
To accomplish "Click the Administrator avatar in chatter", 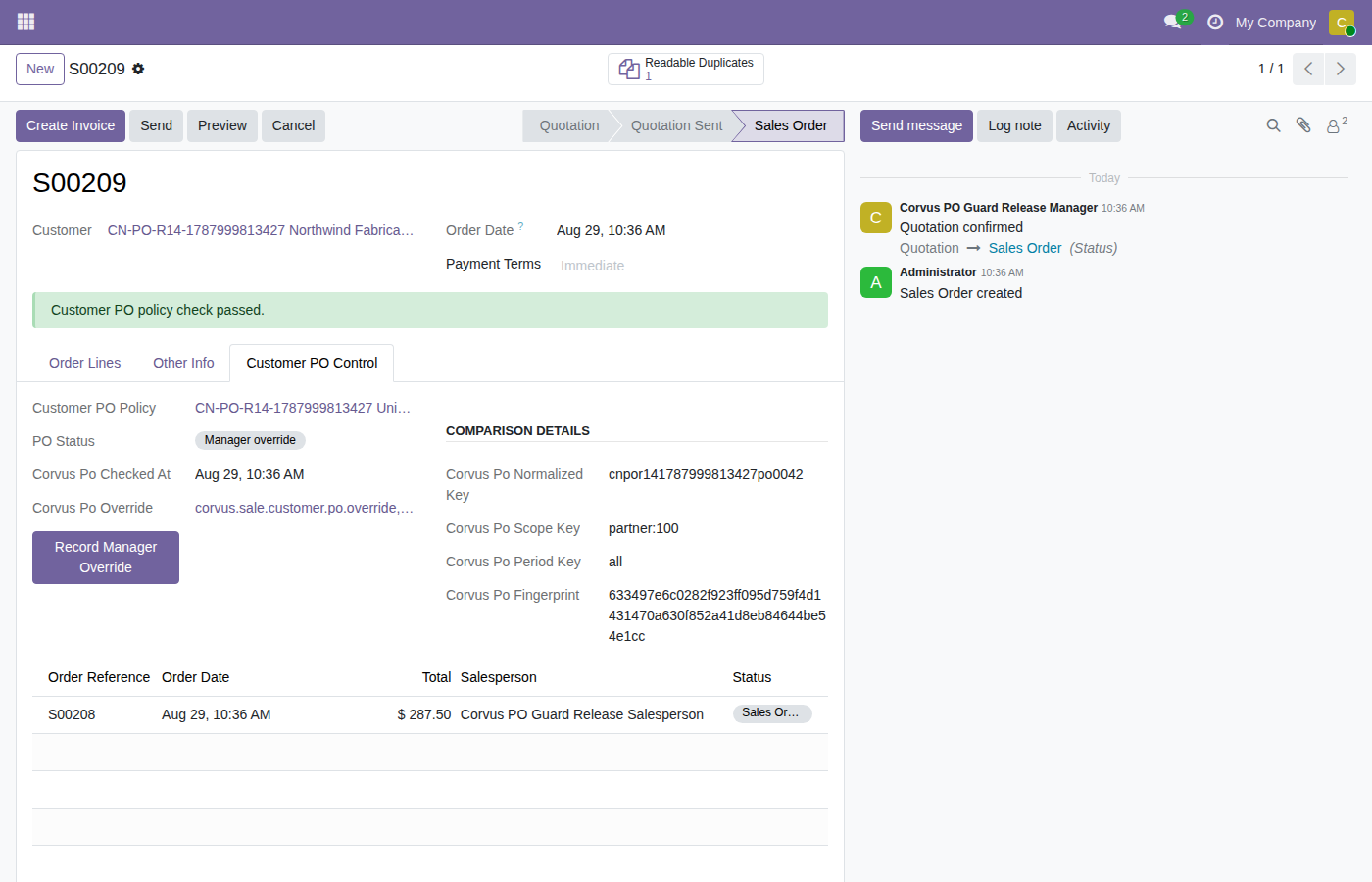I will point(876,282).
